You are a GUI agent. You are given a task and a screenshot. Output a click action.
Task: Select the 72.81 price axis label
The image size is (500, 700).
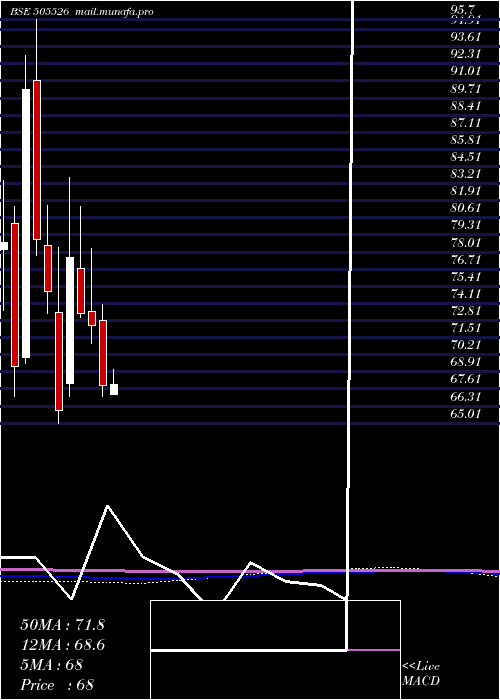point(466,310)
